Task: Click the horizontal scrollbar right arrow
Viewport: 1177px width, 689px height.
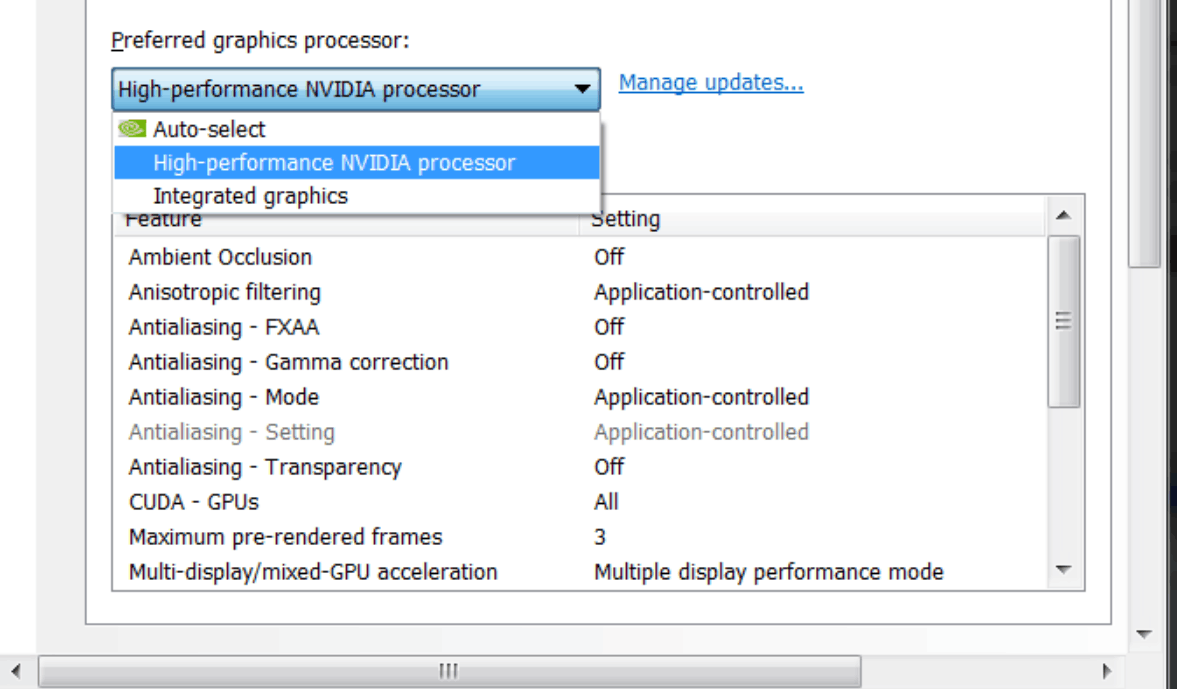Action: [1106, 671]
